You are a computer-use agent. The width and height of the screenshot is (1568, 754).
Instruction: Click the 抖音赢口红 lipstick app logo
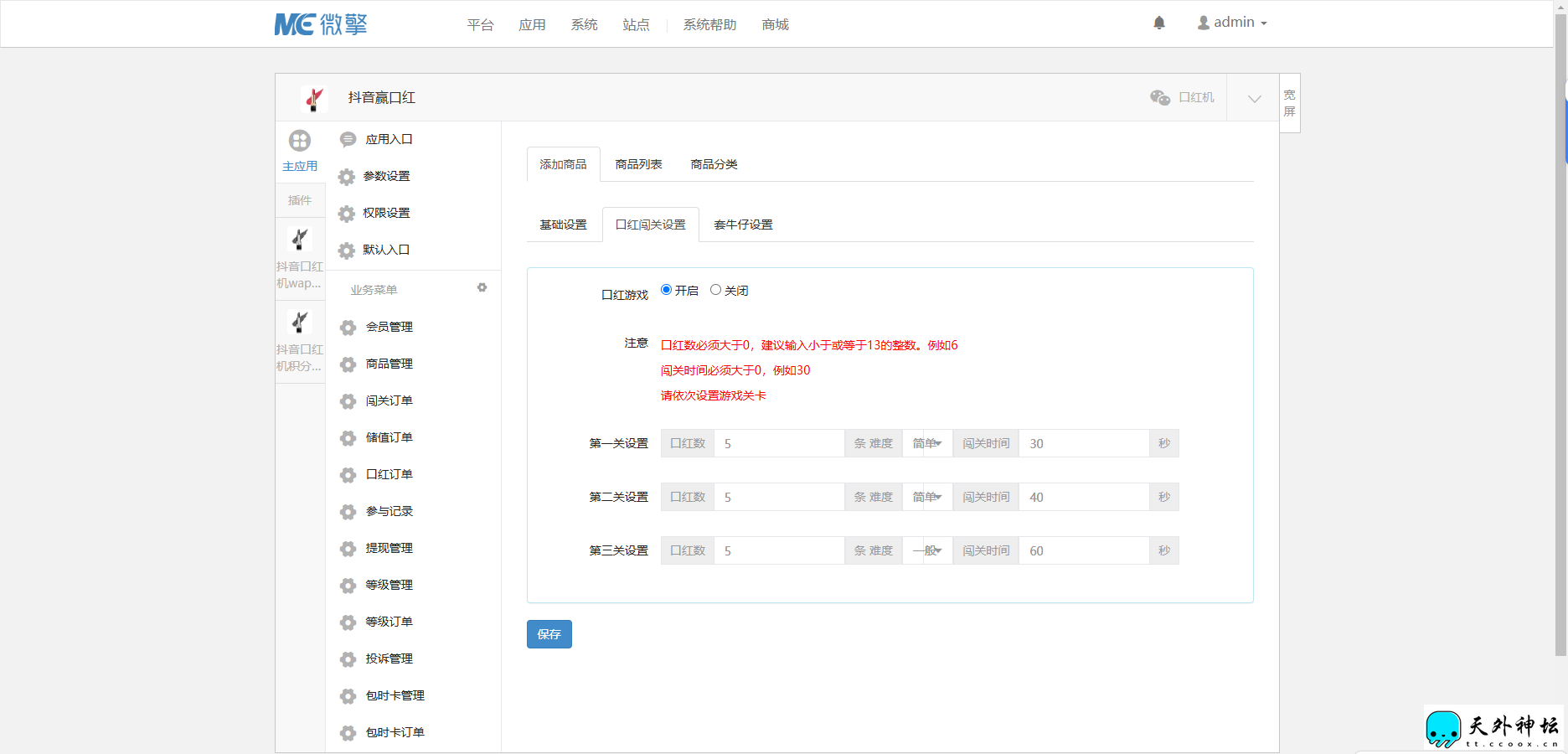click(x=314, y=98)
